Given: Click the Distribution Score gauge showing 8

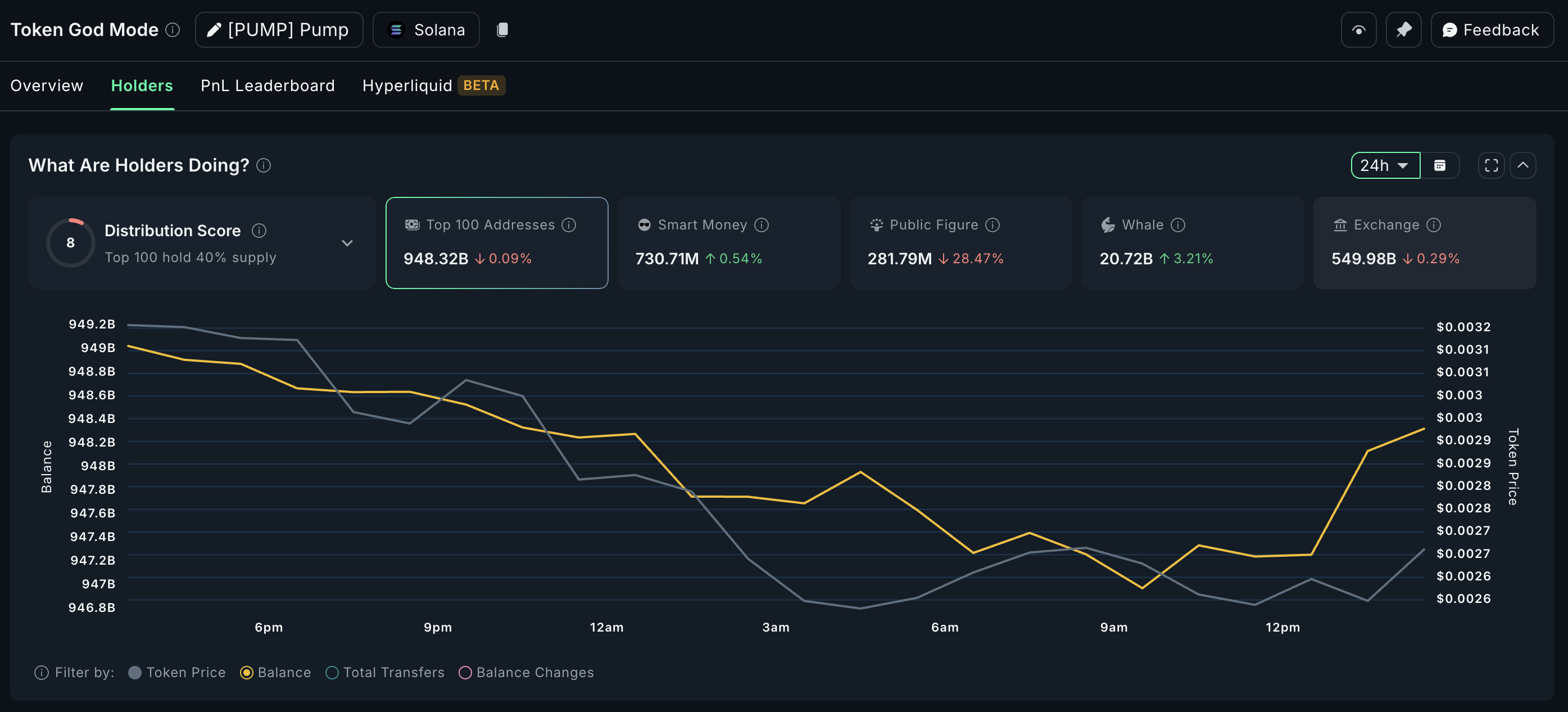Looking at the screenshot, I should 71,242.
